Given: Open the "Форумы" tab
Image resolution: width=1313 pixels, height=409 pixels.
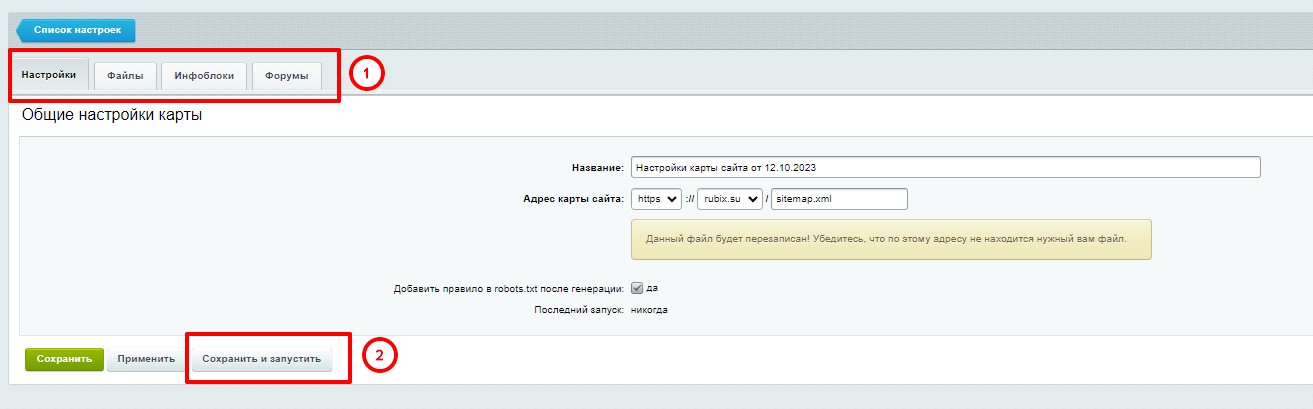Looking at the screenshot, I should (287, 76).
